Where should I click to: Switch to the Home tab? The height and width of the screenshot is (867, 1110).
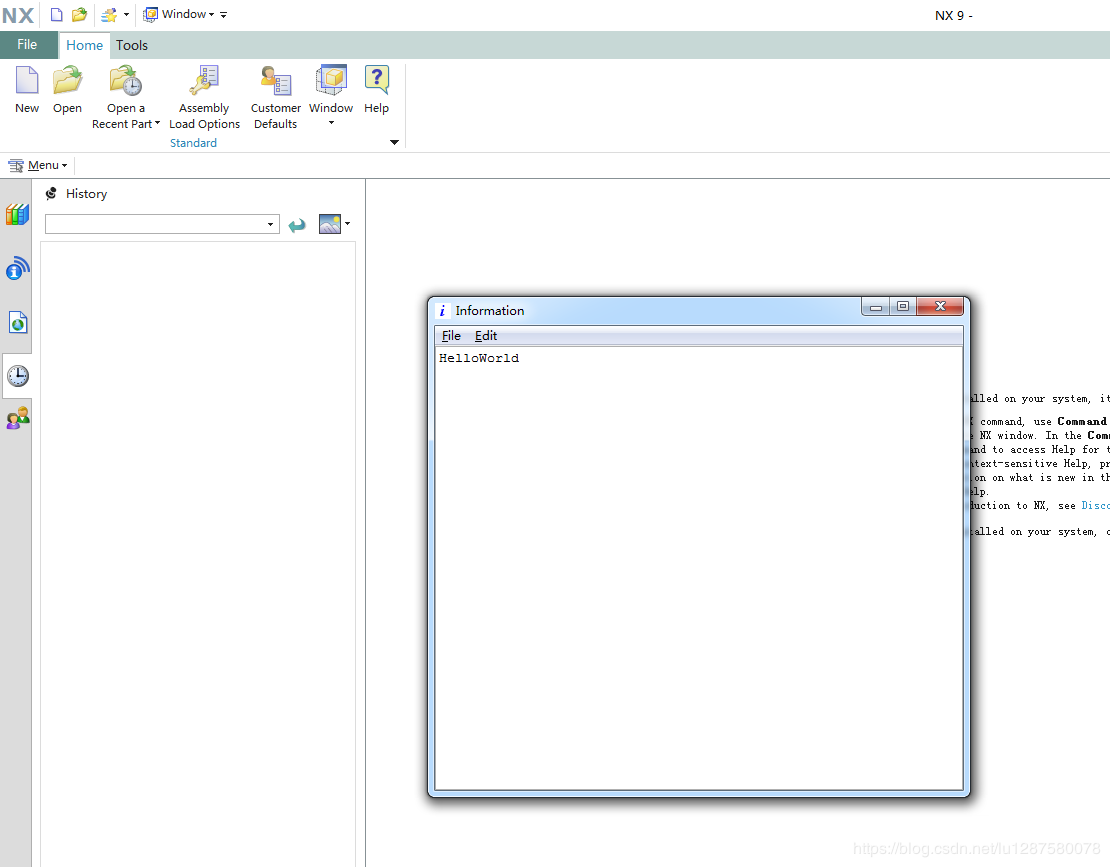point(84,45)
